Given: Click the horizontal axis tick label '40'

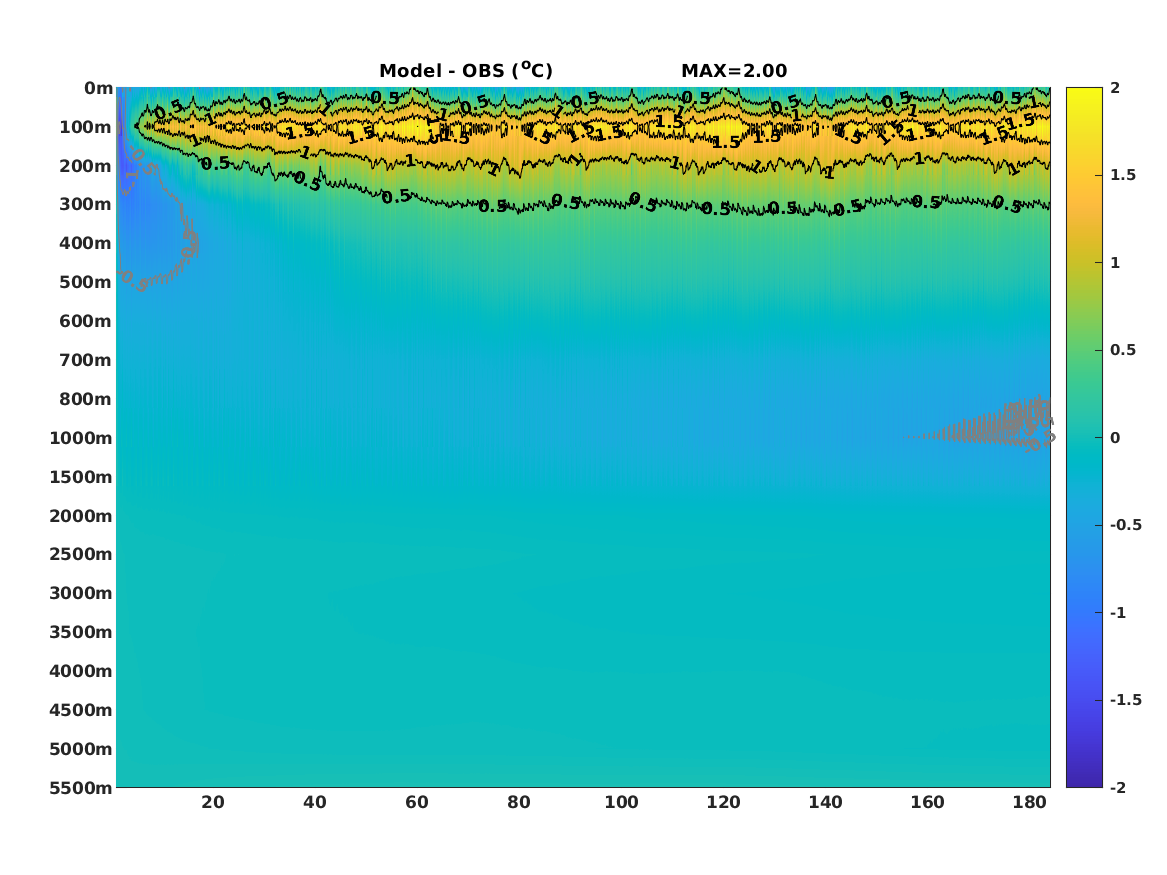Looking at the screenshot, I should pos(315,802).
